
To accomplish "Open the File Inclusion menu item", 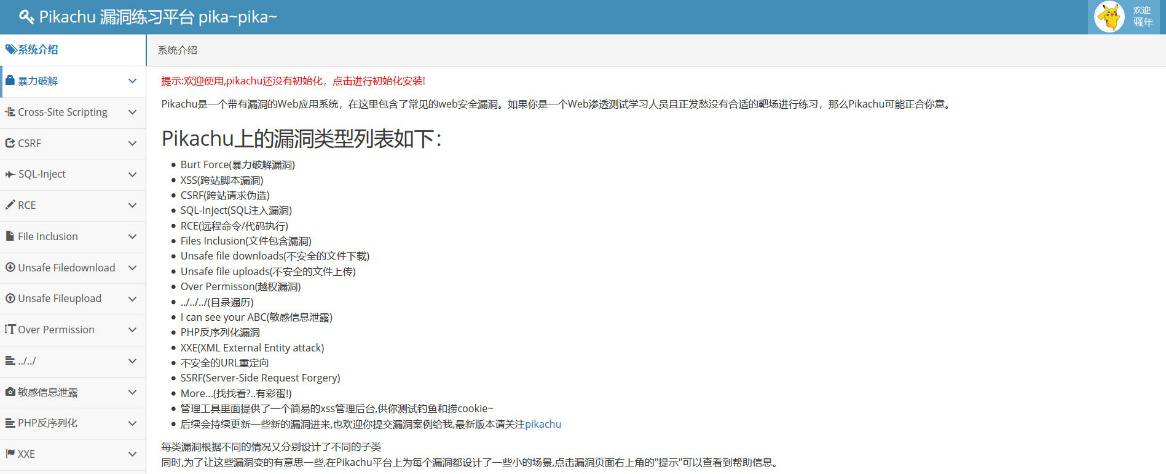I will pyautogui.click(x=73, y=237).
